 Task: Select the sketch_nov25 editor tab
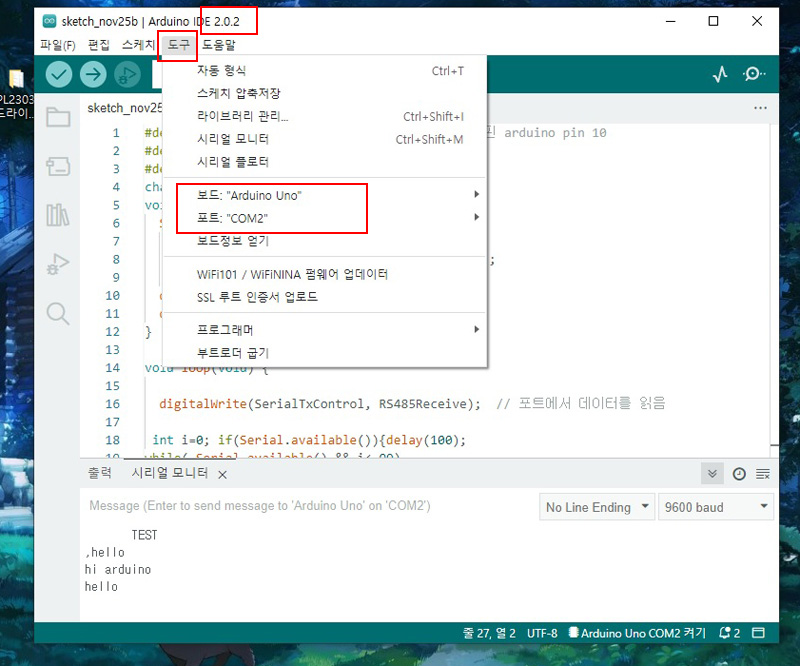[124, 108]
